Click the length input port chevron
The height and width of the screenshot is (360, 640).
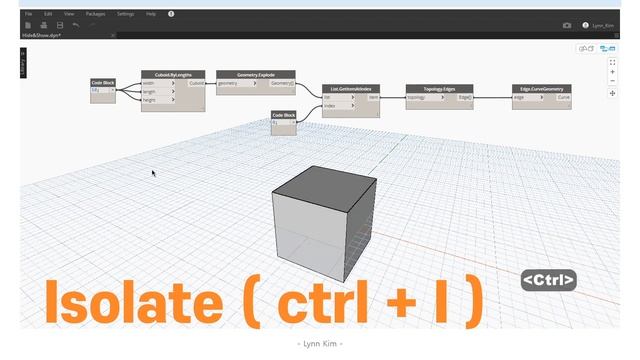pyautogui.click(x=173, y=91)
